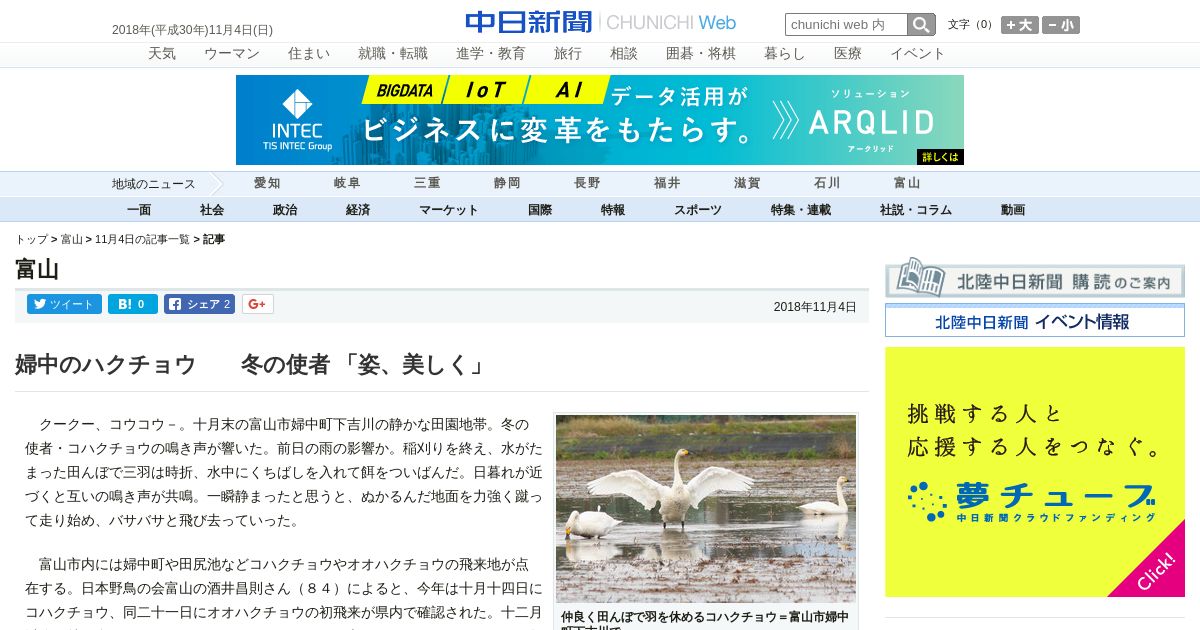Screen dimensions: 1200x630
Task: Click the search magnifier icon button
Action: 921,25
